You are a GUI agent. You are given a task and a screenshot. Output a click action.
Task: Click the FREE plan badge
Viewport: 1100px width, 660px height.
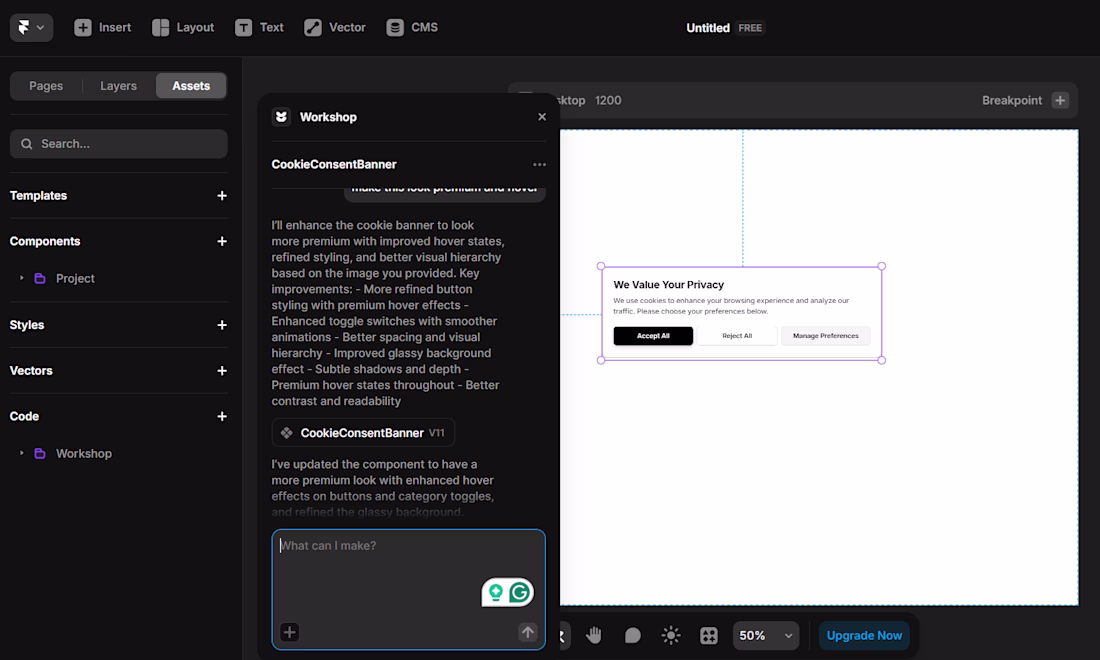pos(750,28)
